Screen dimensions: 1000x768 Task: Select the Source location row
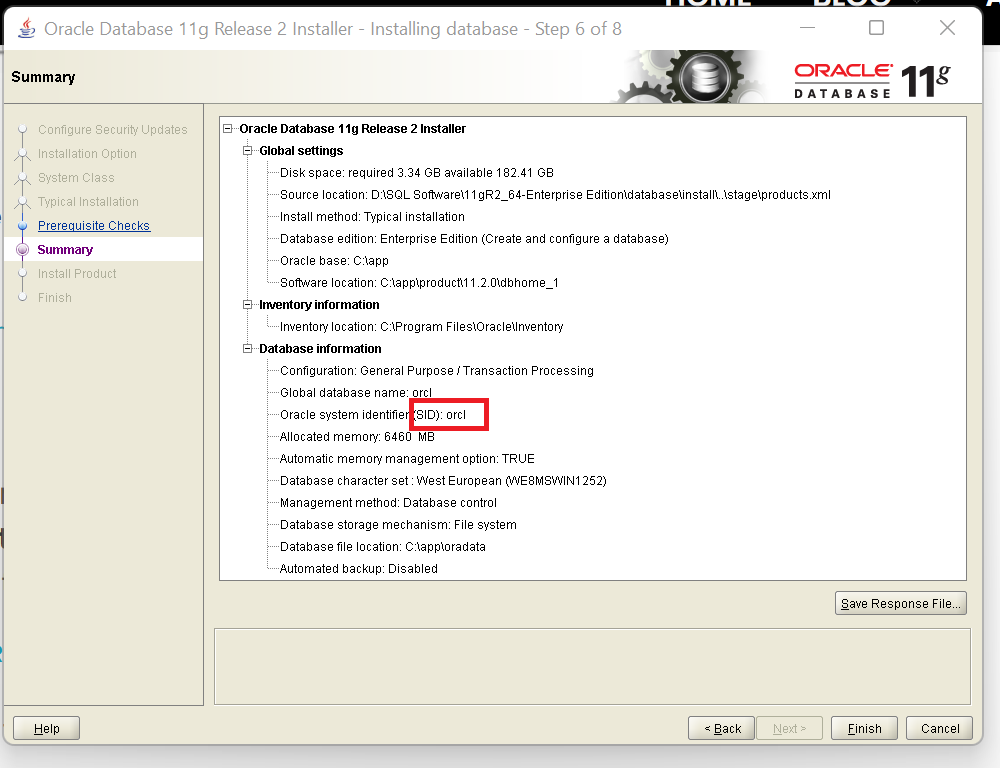click(555, 195)
